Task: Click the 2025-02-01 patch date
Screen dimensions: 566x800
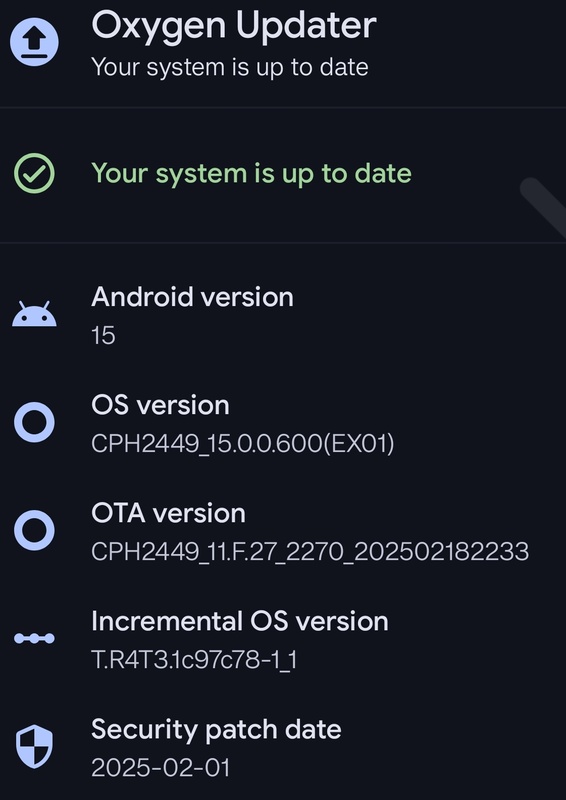Action: pyautogui.click(x=161, y=768)
